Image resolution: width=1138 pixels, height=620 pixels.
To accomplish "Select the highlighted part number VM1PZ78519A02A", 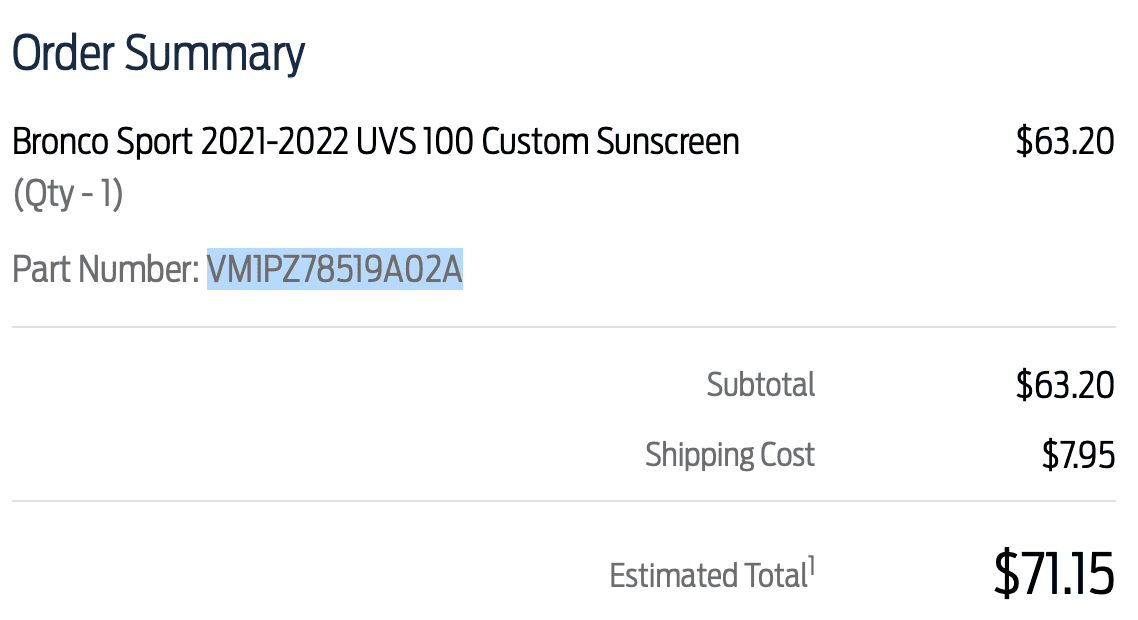I will [334, 270].
